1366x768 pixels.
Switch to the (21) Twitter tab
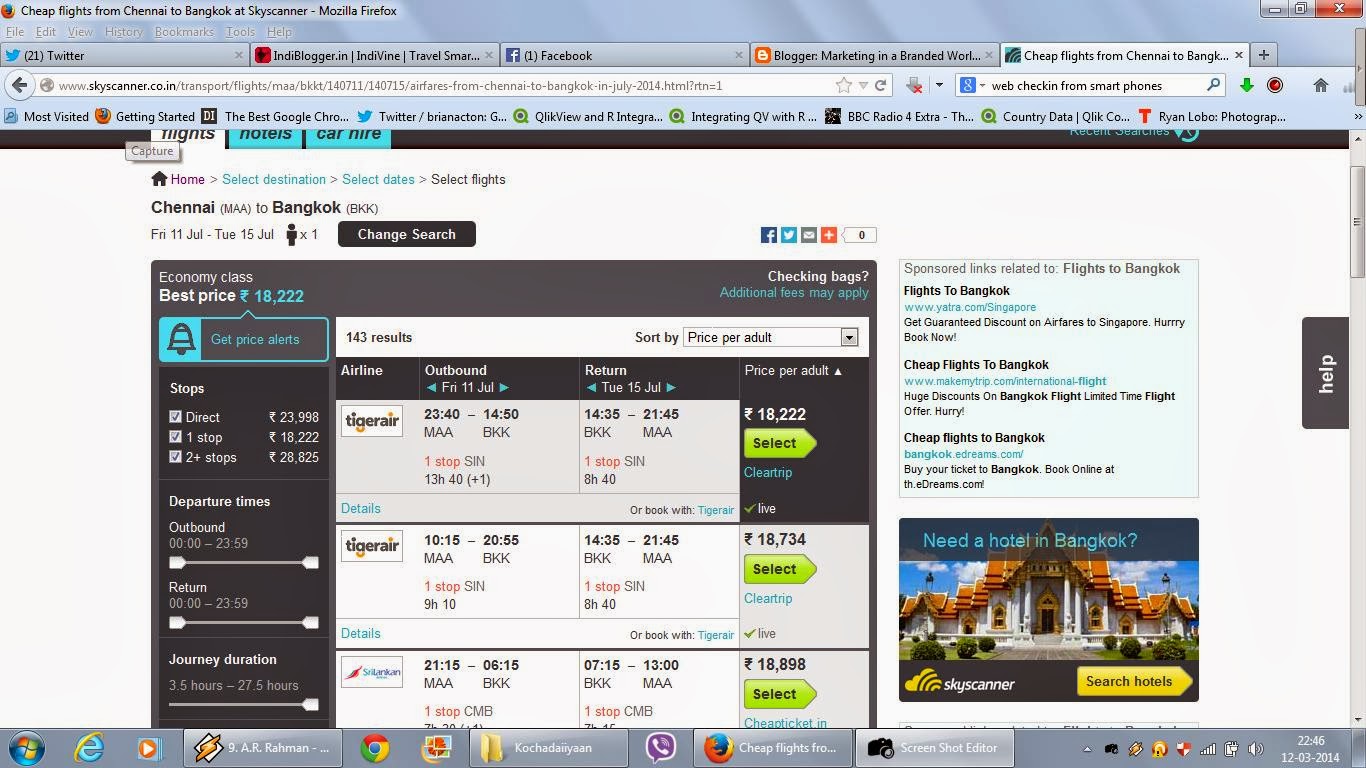pyautogui.click(x=124, y=55)
